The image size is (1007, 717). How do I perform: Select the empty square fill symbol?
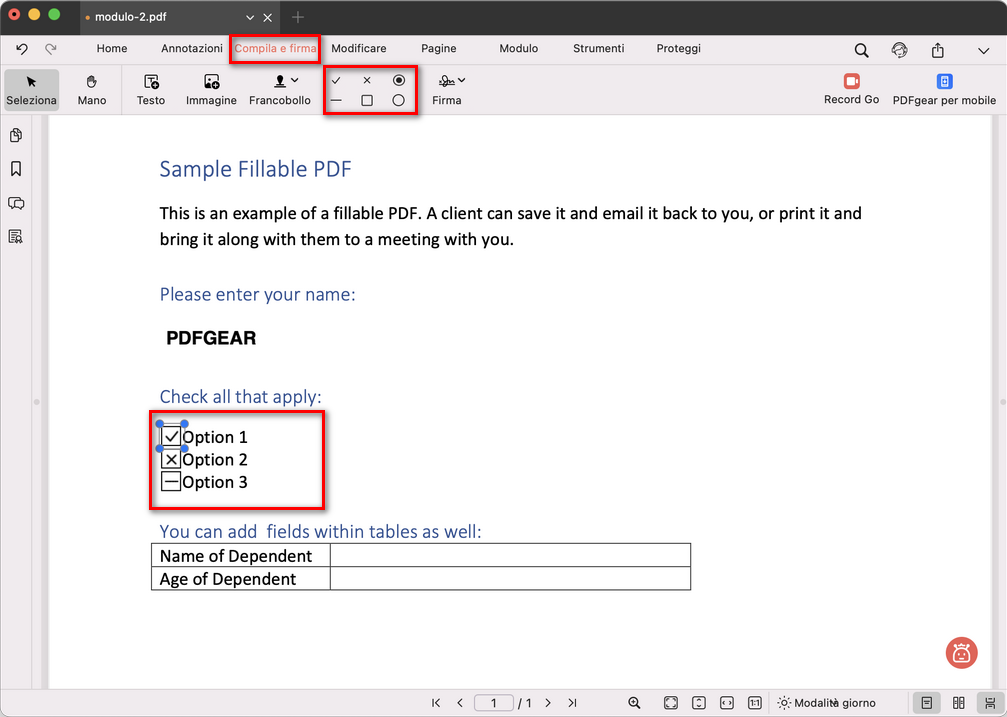tap(367, 100)
